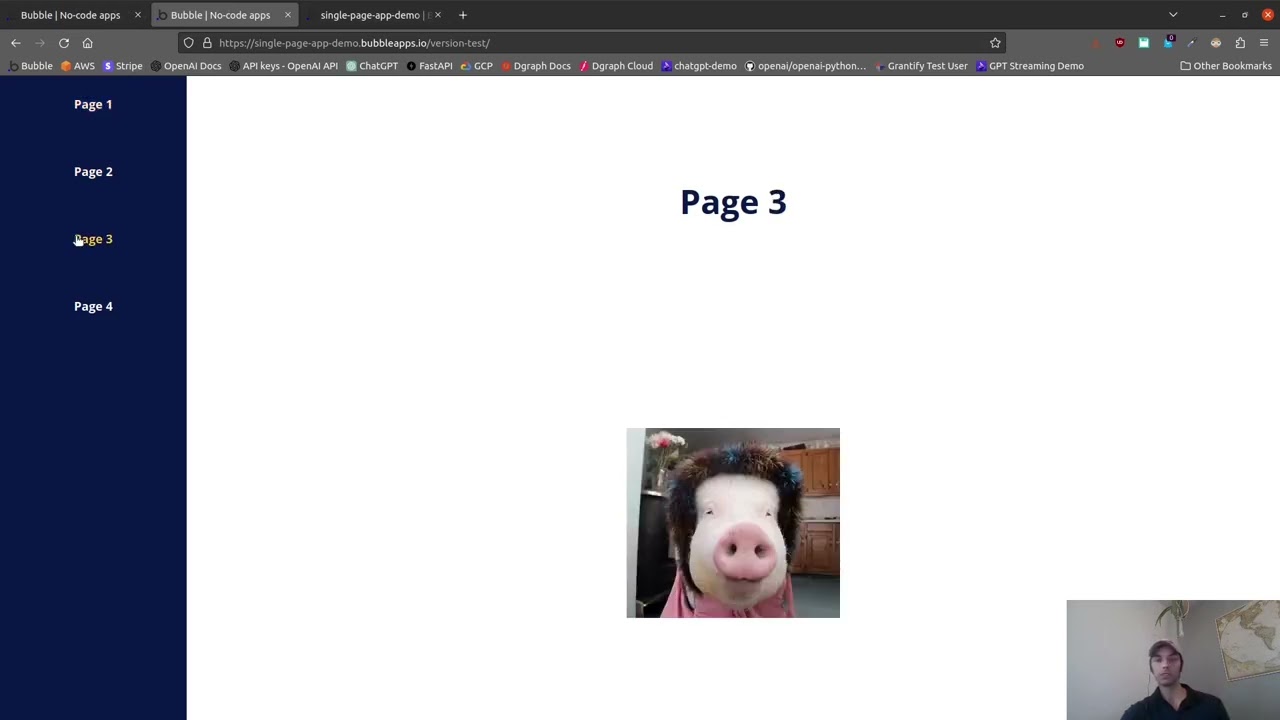
Task: Navigate to Page 4 in sidebar
Action: click(x=93, y=307)
